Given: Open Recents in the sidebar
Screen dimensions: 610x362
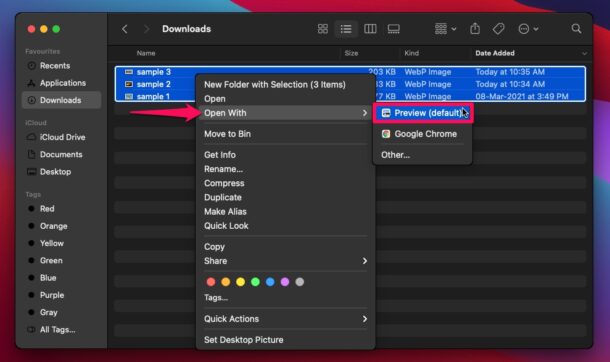Looking at the screenshot, I should pyautogui.click(x=62, y=66).
